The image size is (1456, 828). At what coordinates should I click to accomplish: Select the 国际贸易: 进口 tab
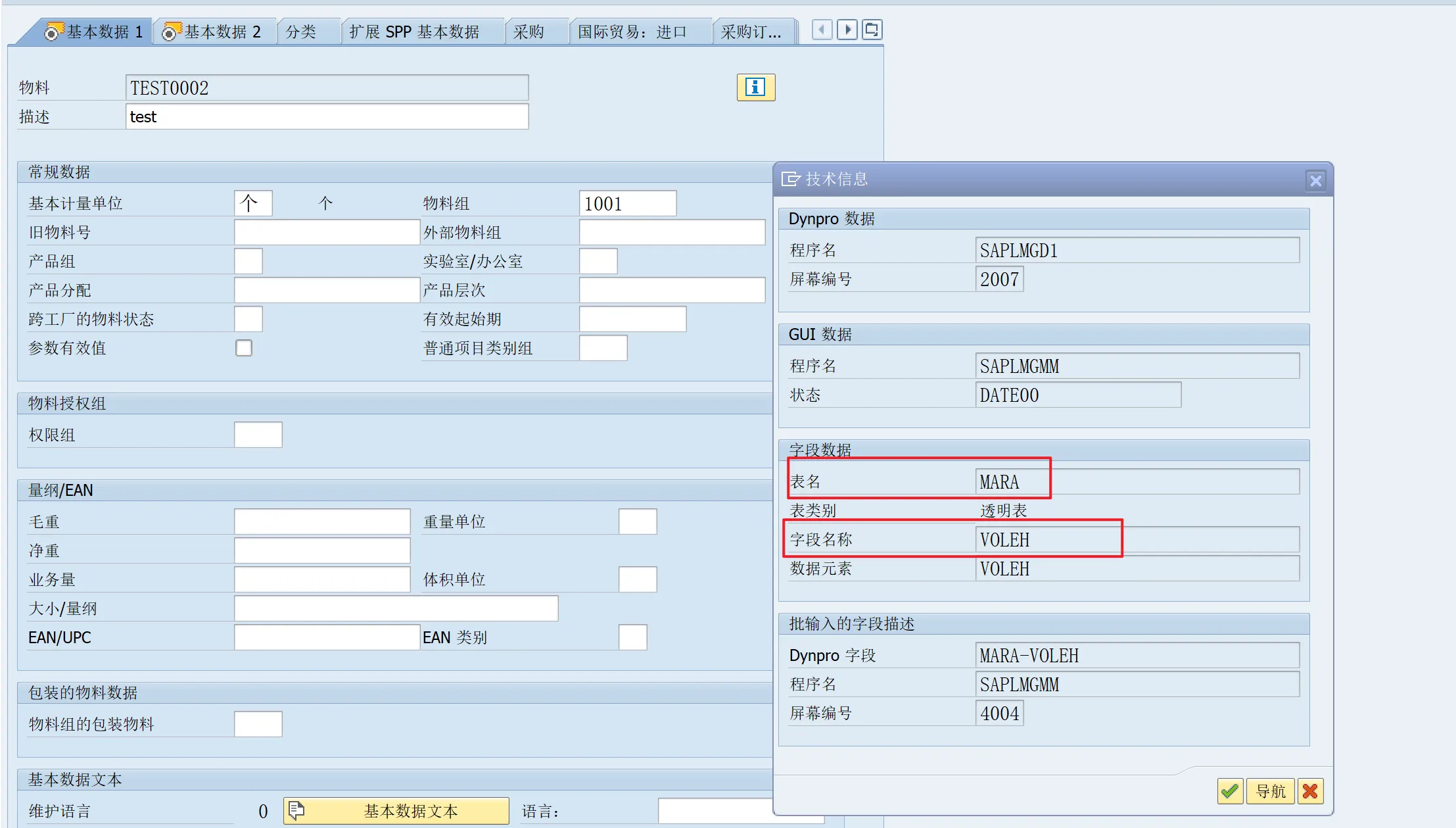[x=632, y=32]
